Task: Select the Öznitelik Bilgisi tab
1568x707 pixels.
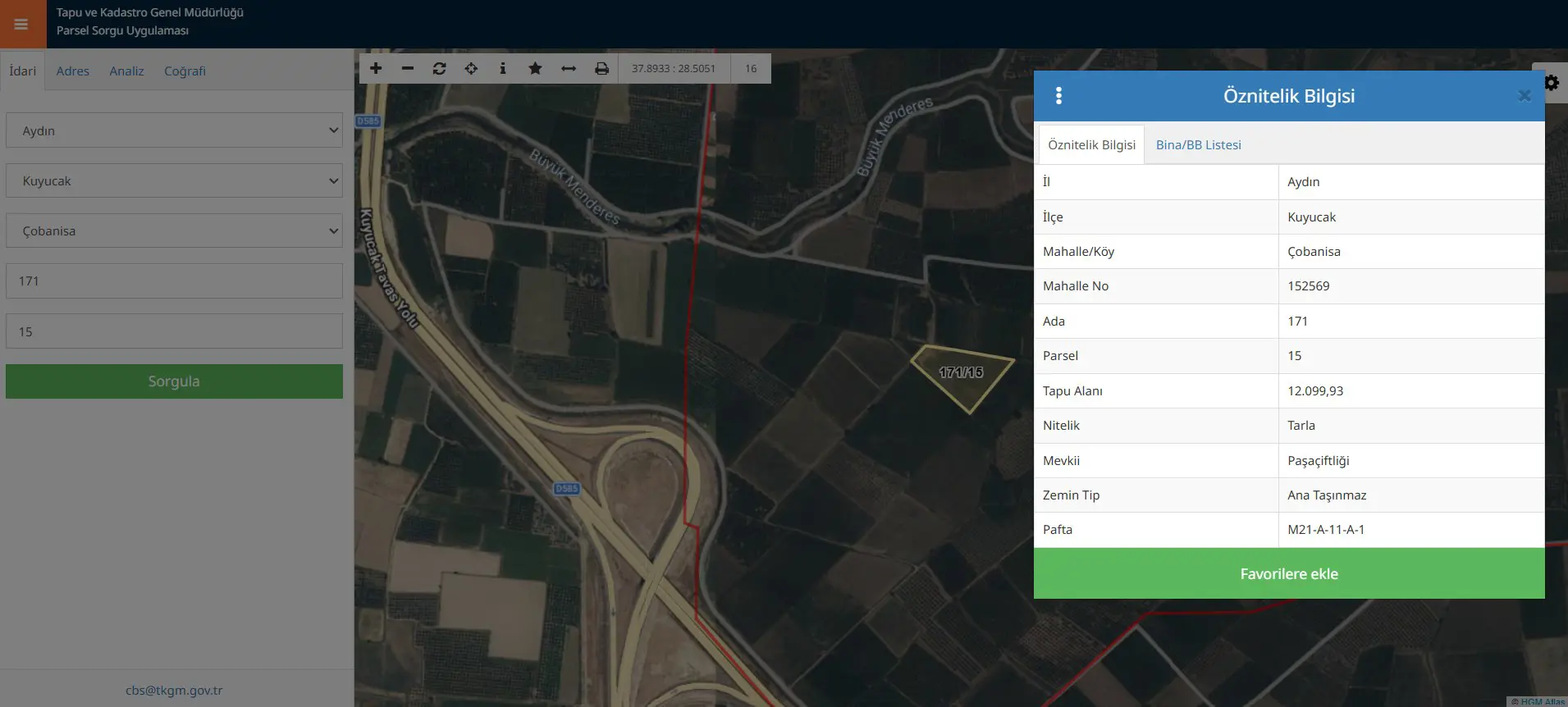Action: pyautogui.click(x=1091, y=145)
